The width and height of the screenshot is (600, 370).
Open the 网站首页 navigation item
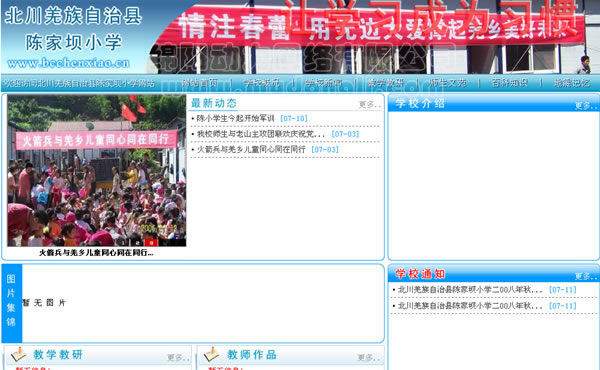tap(200, 83)
